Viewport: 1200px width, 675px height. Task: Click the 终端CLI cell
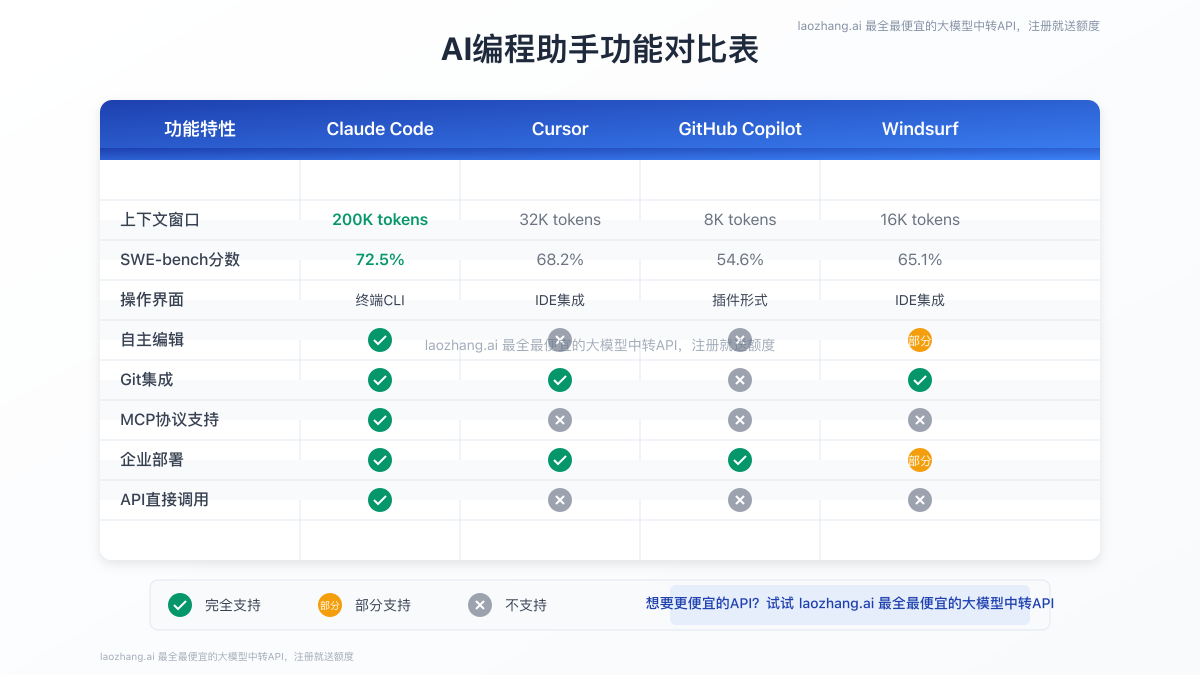380,300
